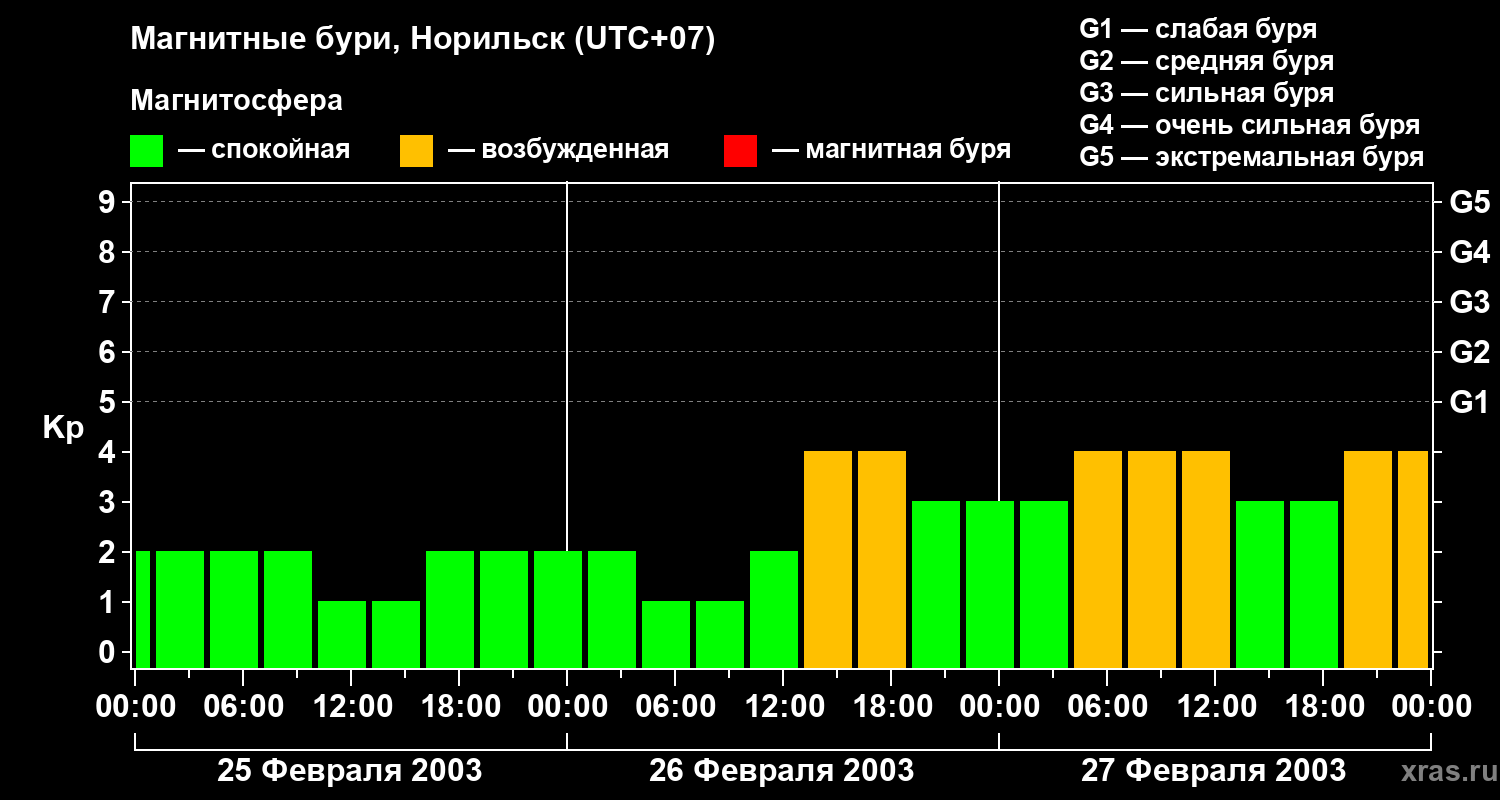The width and height of the screenshot is (1500, 800).
Task: Click the 'Магнитосфера' legend heading
Action: 236,101
